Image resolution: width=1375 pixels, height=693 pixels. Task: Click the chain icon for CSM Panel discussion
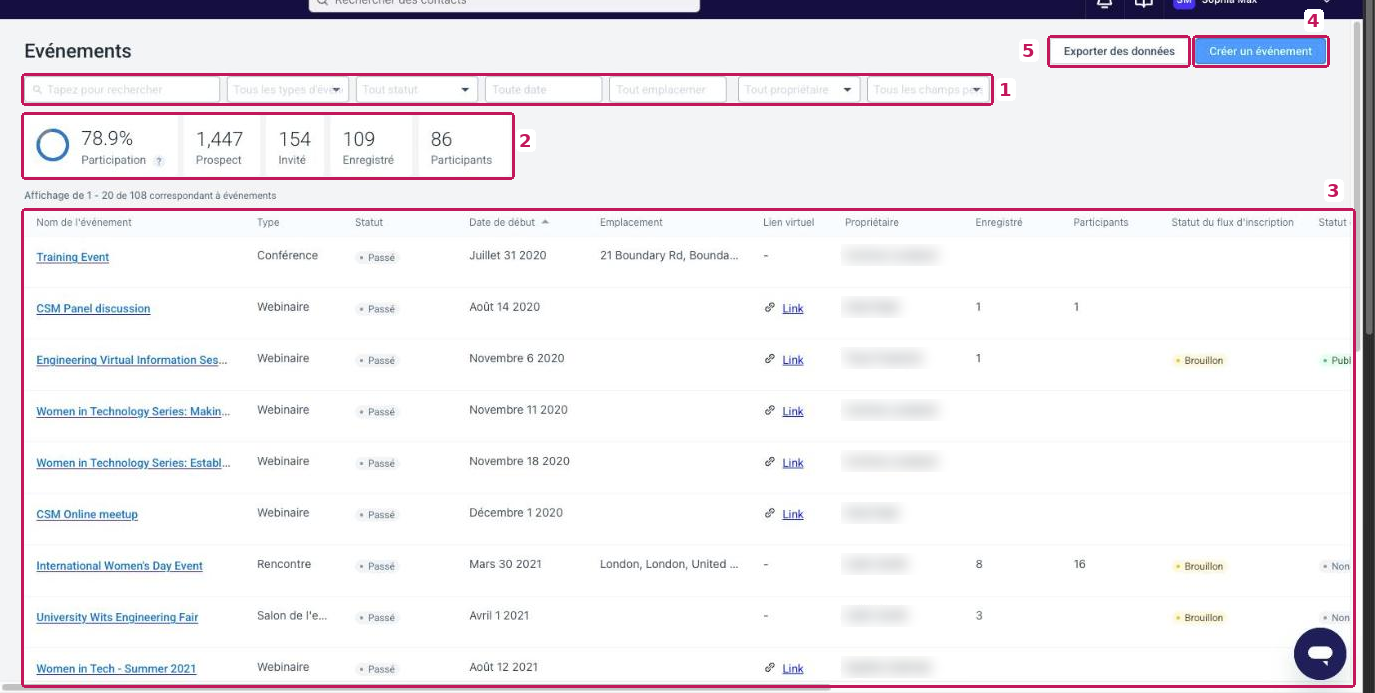tap(770, 308)
